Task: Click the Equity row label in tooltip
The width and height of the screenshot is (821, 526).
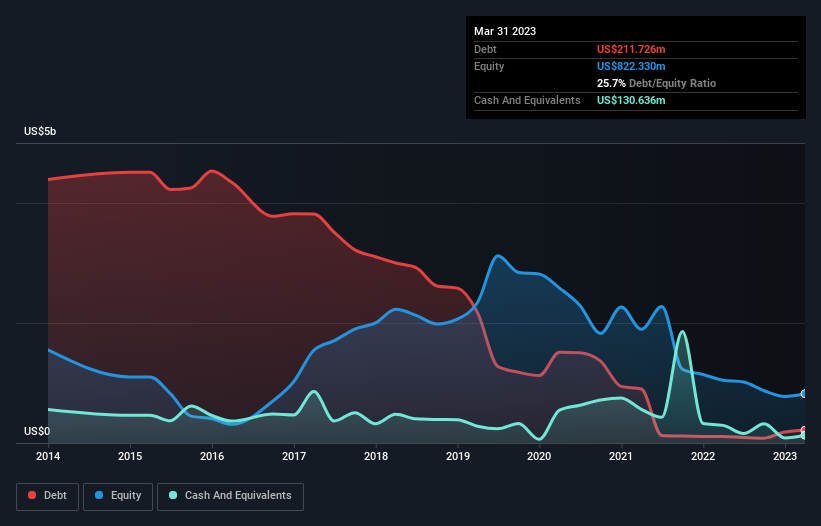Action: (489, 66)
